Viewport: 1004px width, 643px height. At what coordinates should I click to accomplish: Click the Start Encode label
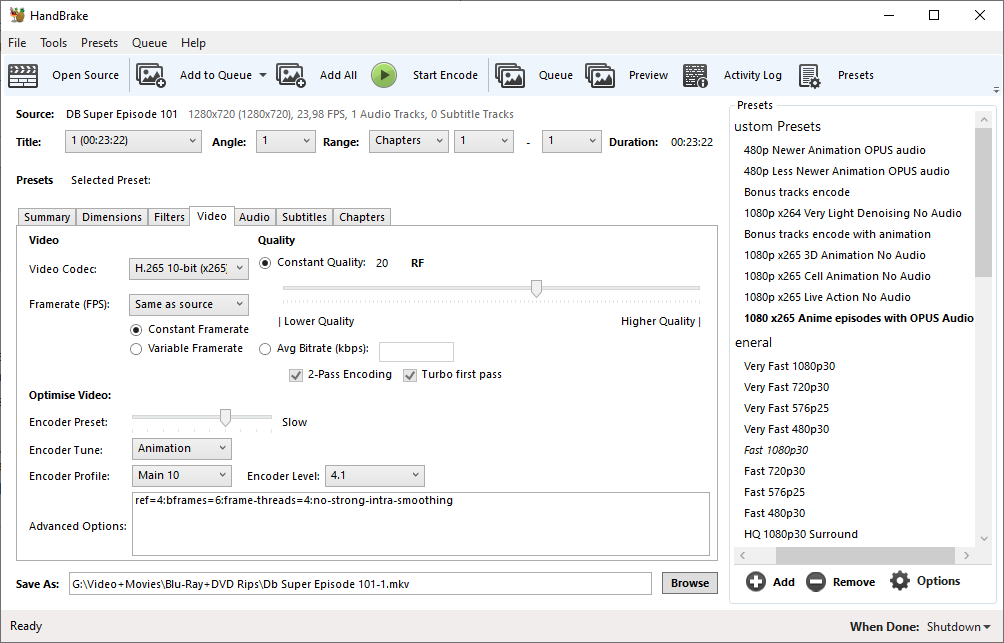[445, 75]
